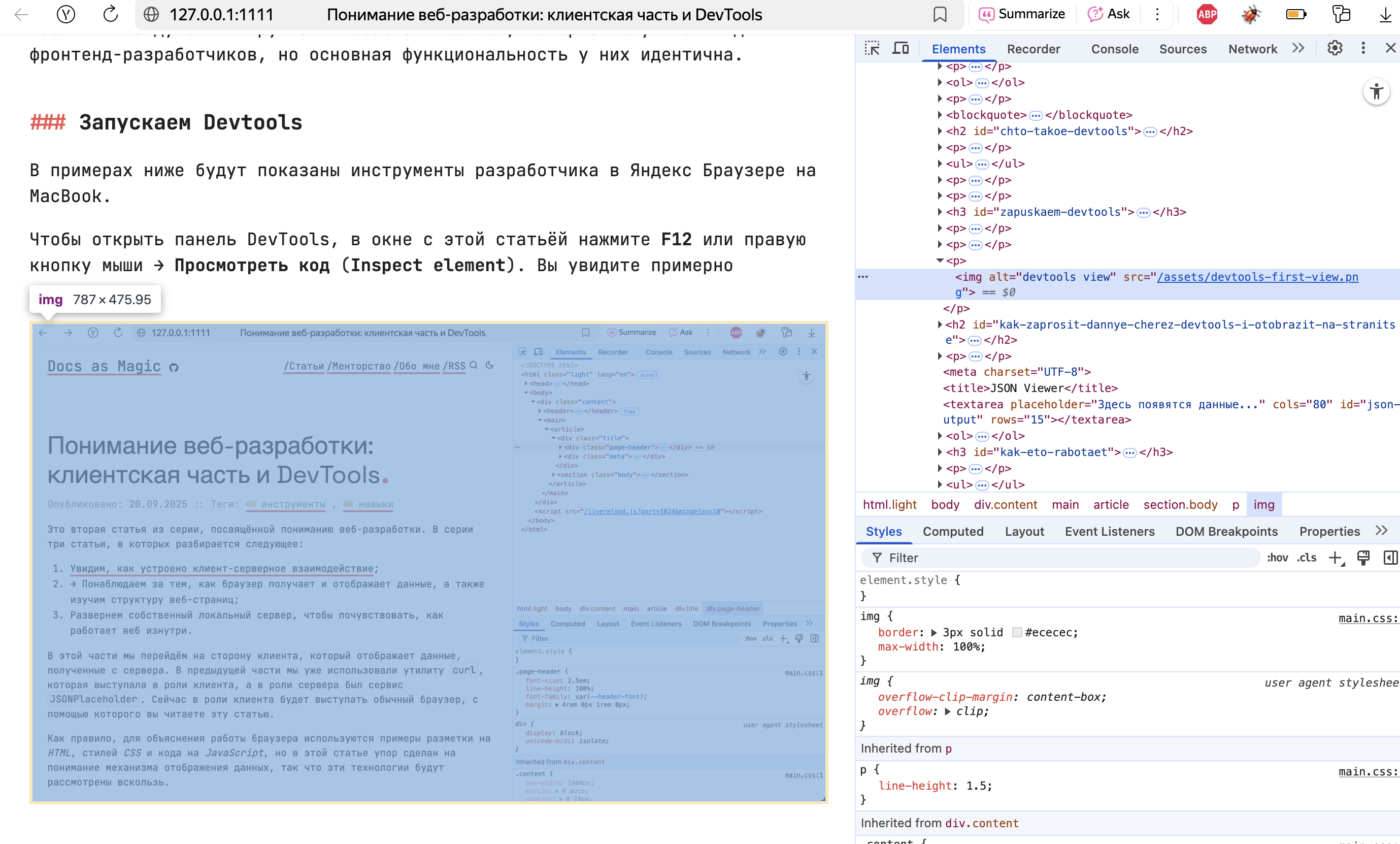Expand the border property in img rule
Viewport: 1400px width, 844px height.
click(x=934, y=633)
